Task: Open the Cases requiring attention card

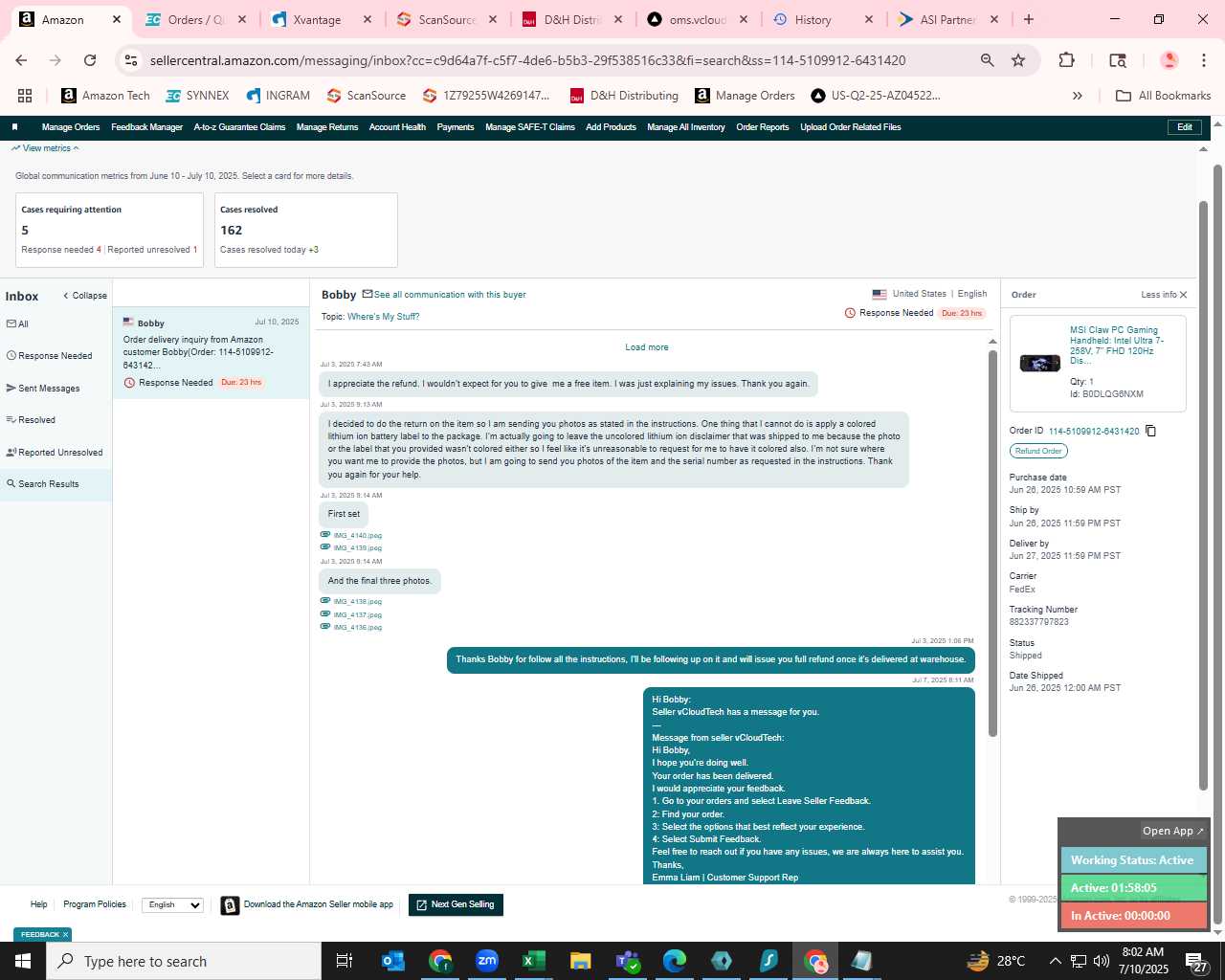Action: pos(109,230)
